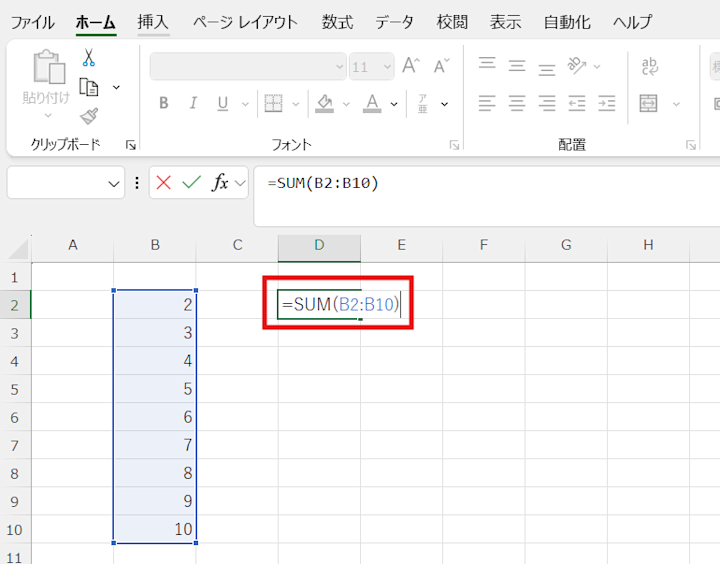Cancel formula entry with red X
Screen dimensions: 720x564
point(163,183)
